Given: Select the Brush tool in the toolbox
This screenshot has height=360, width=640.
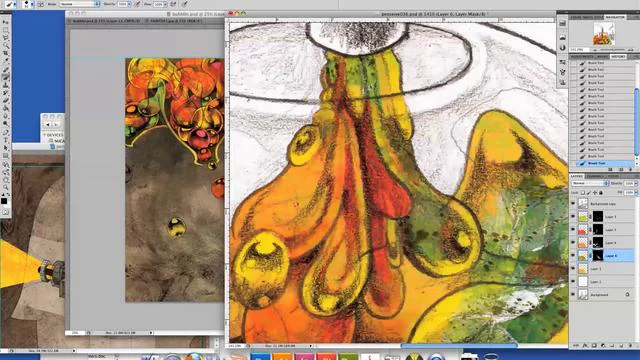Looking at the screenshot, I should pyautogui.click(x=5, y=78).
